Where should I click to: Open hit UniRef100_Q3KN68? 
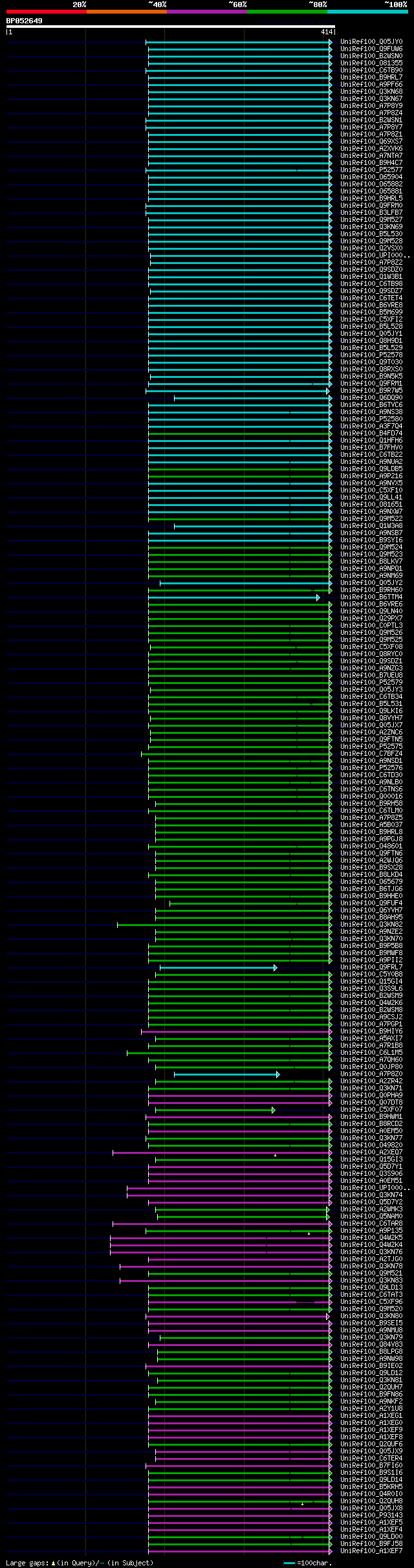pyautogui.click(x=371, y=91)
